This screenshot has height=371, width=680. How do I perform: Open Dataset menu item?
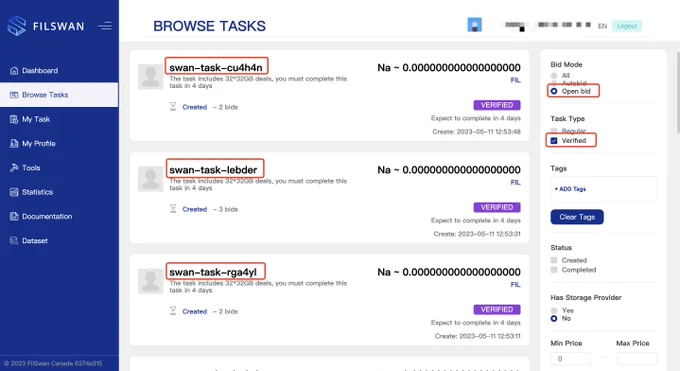[59, 240]
